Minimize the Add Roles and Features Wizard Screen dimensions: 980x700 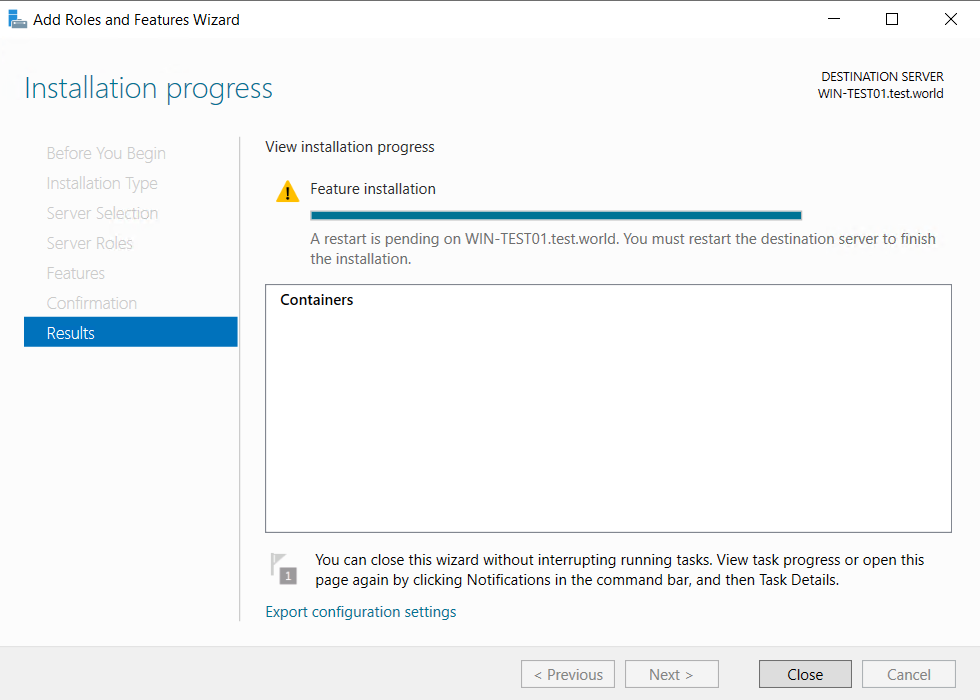point(833,19)
